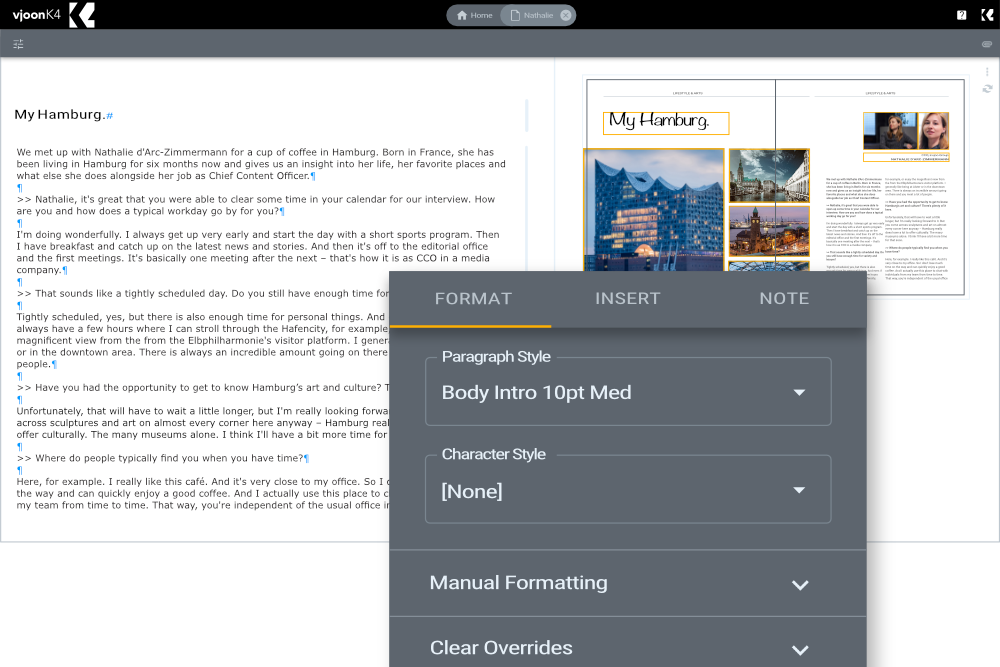Switch to the INSERT tab
This screenshot has width=1000, height=667.
tap(628, 298)
